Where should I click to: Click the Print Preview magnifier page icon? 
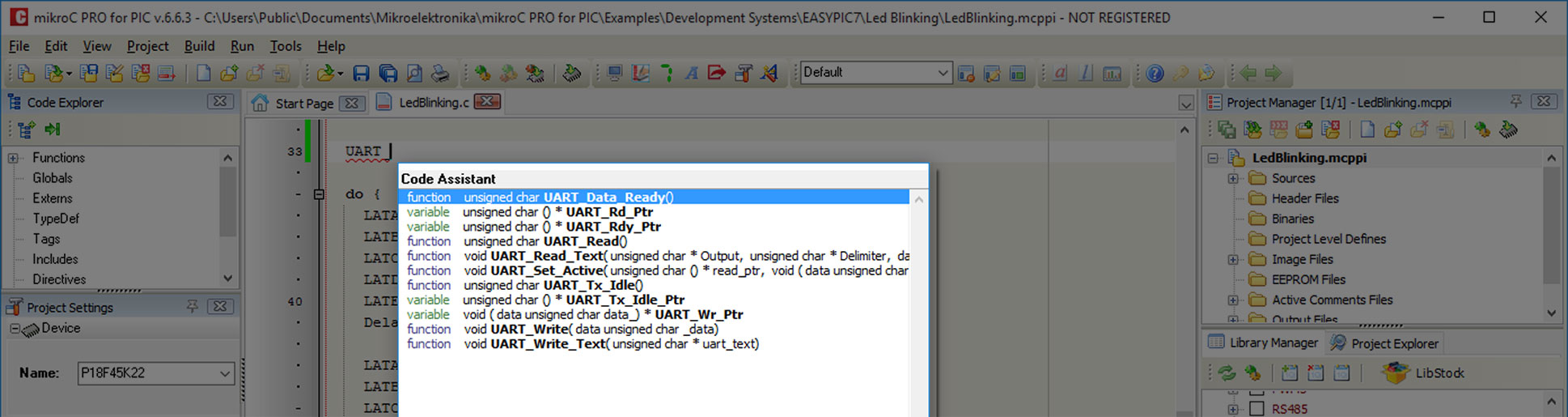[x=413, y=74]
